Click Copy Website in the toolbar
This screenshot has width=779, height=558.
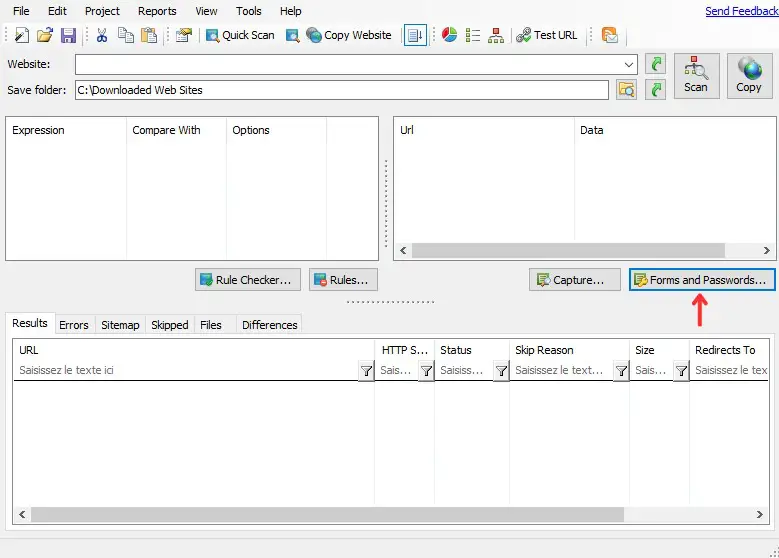point(349,35)
